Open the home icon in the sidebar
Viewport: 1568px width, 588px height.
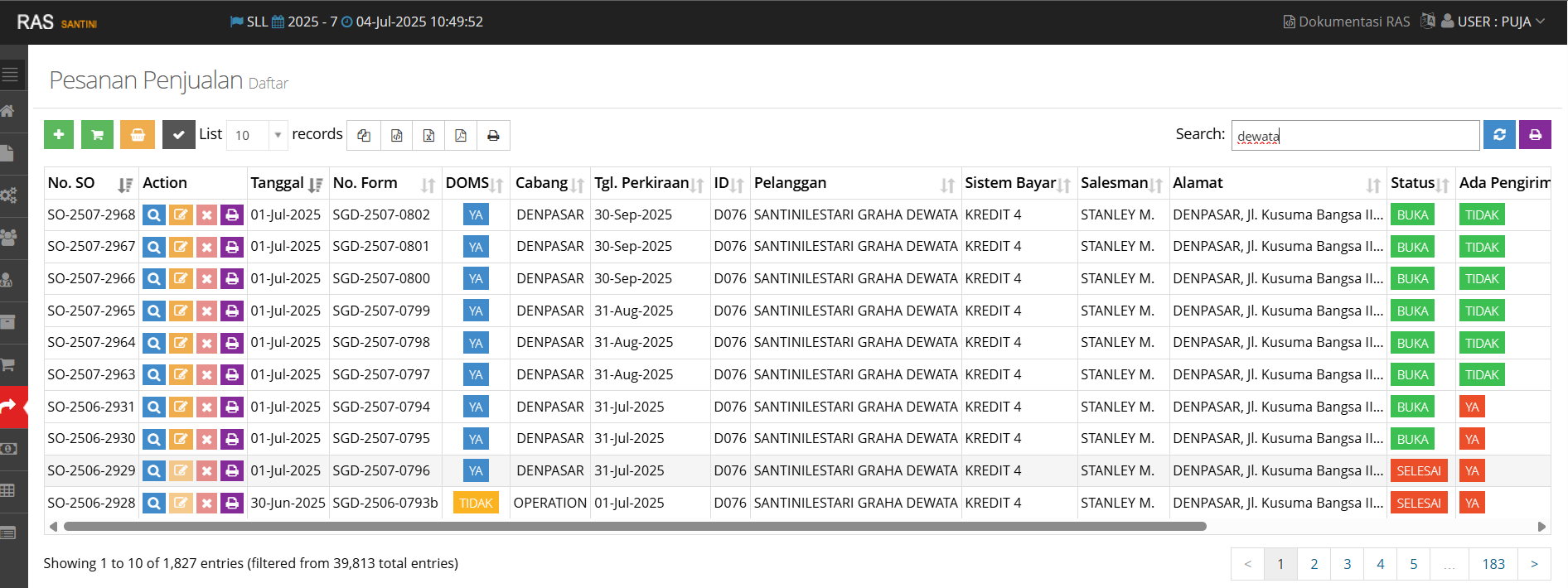point(9,111)
